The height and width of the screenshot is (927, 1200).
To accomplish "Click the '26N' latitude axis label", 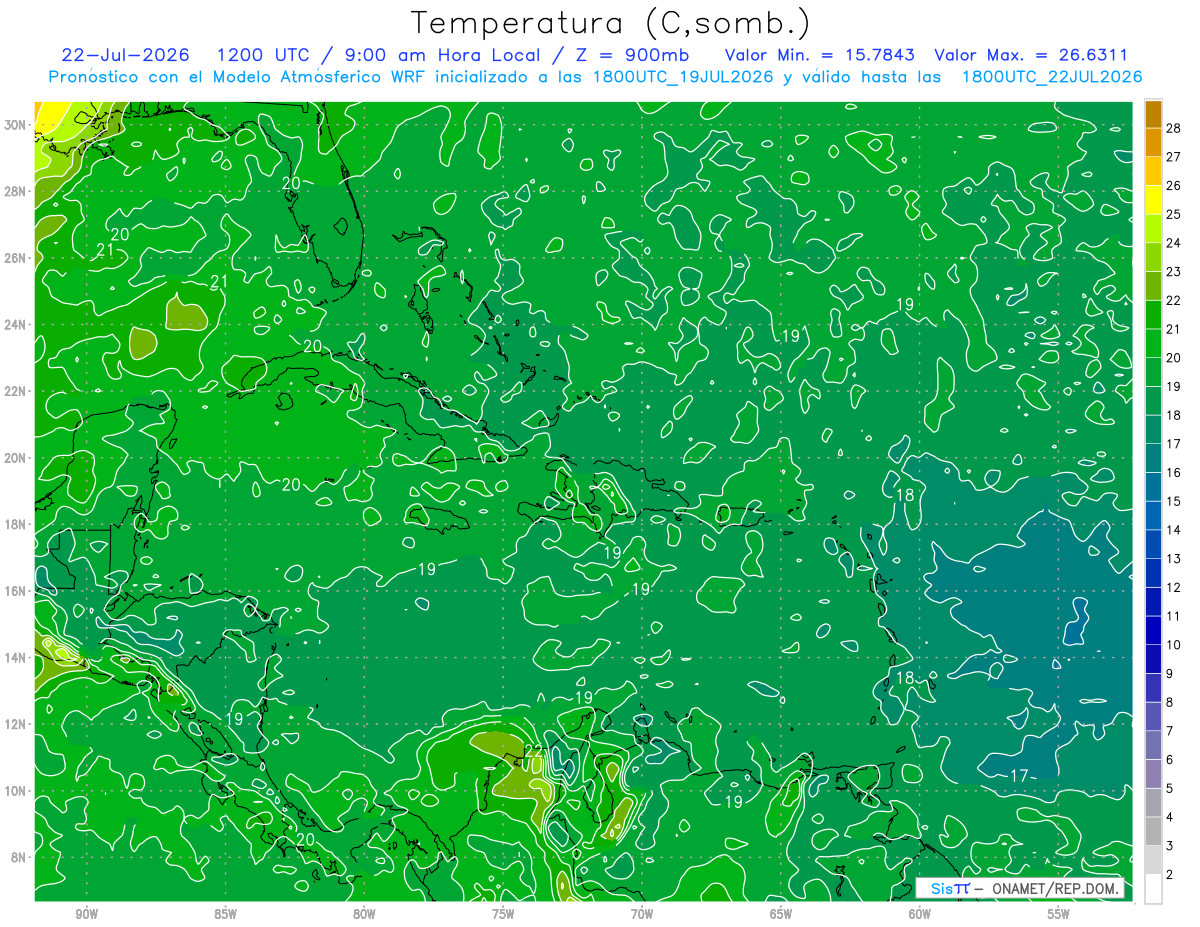I will point(15,258).
